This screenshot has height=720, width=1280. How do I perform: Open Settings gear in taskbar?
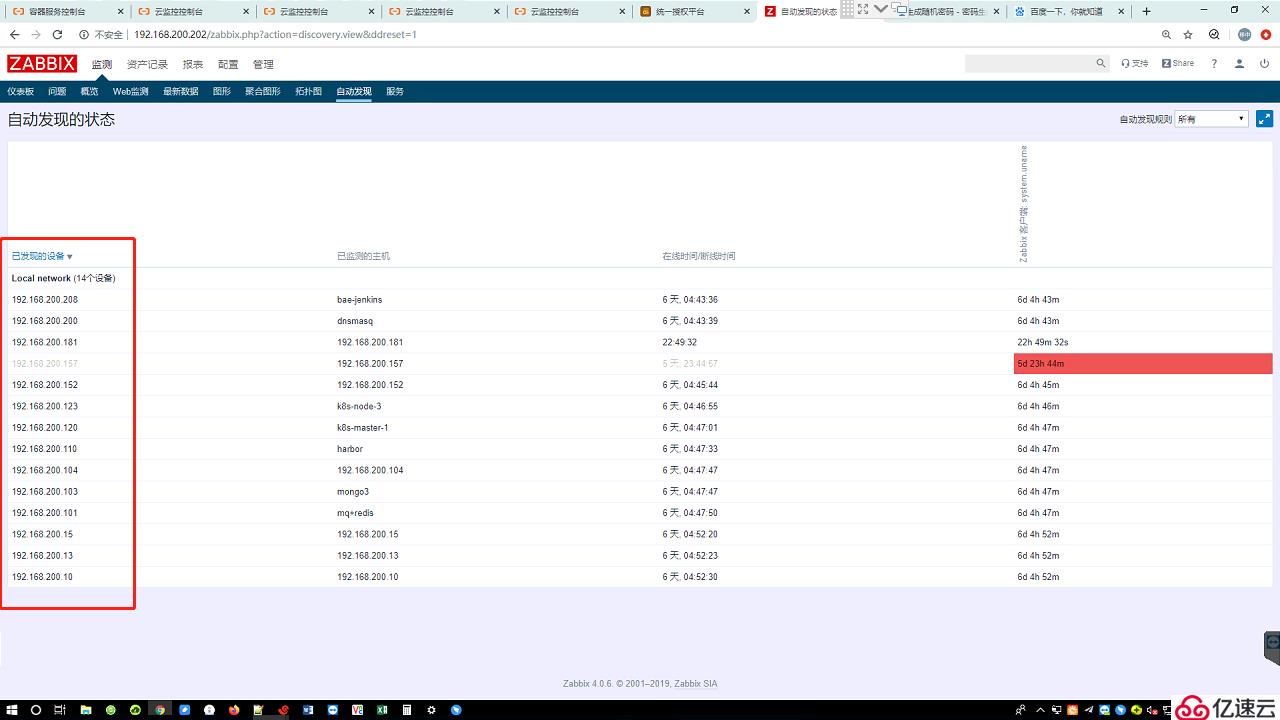[x=432, y=709]
